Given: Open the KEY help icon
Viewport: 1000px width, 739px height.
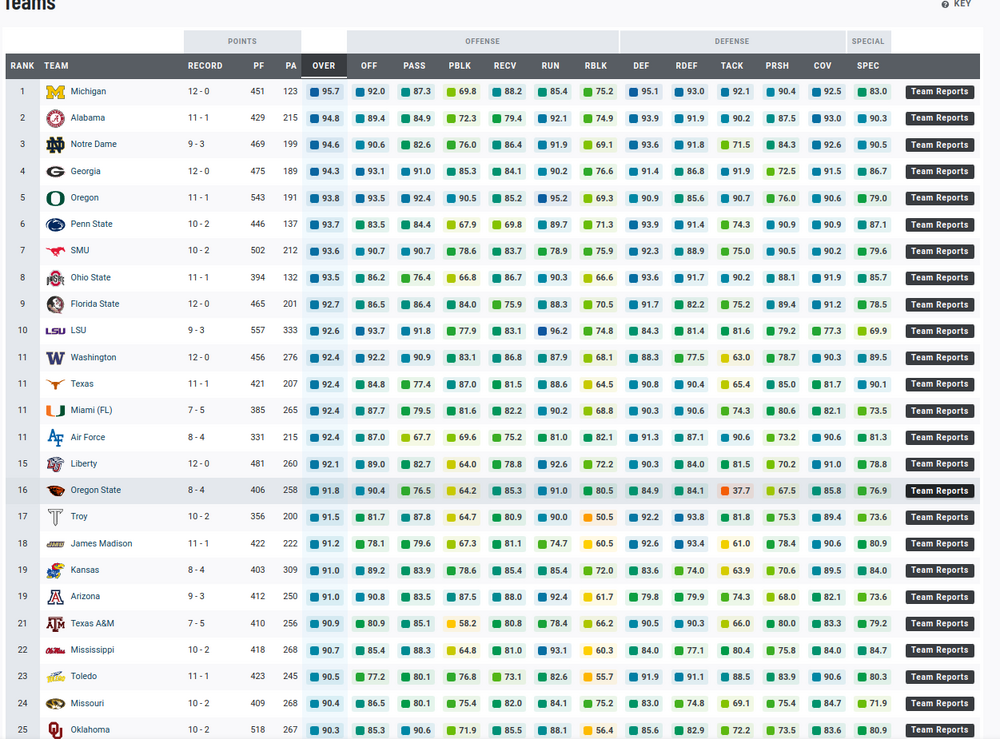Looking at the screenshot, I should click(x=945, y=5).
